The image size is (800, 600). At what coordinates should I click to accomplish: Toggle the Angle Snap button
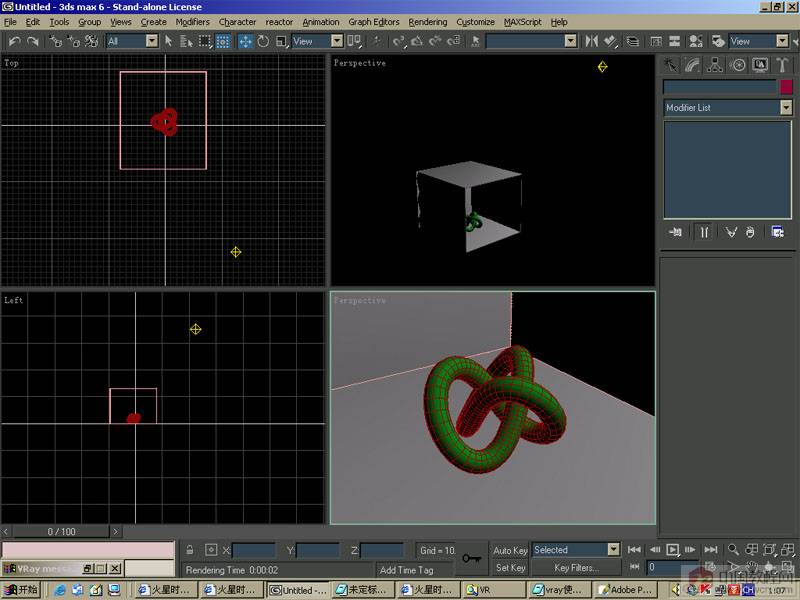(x=417, y=41)
